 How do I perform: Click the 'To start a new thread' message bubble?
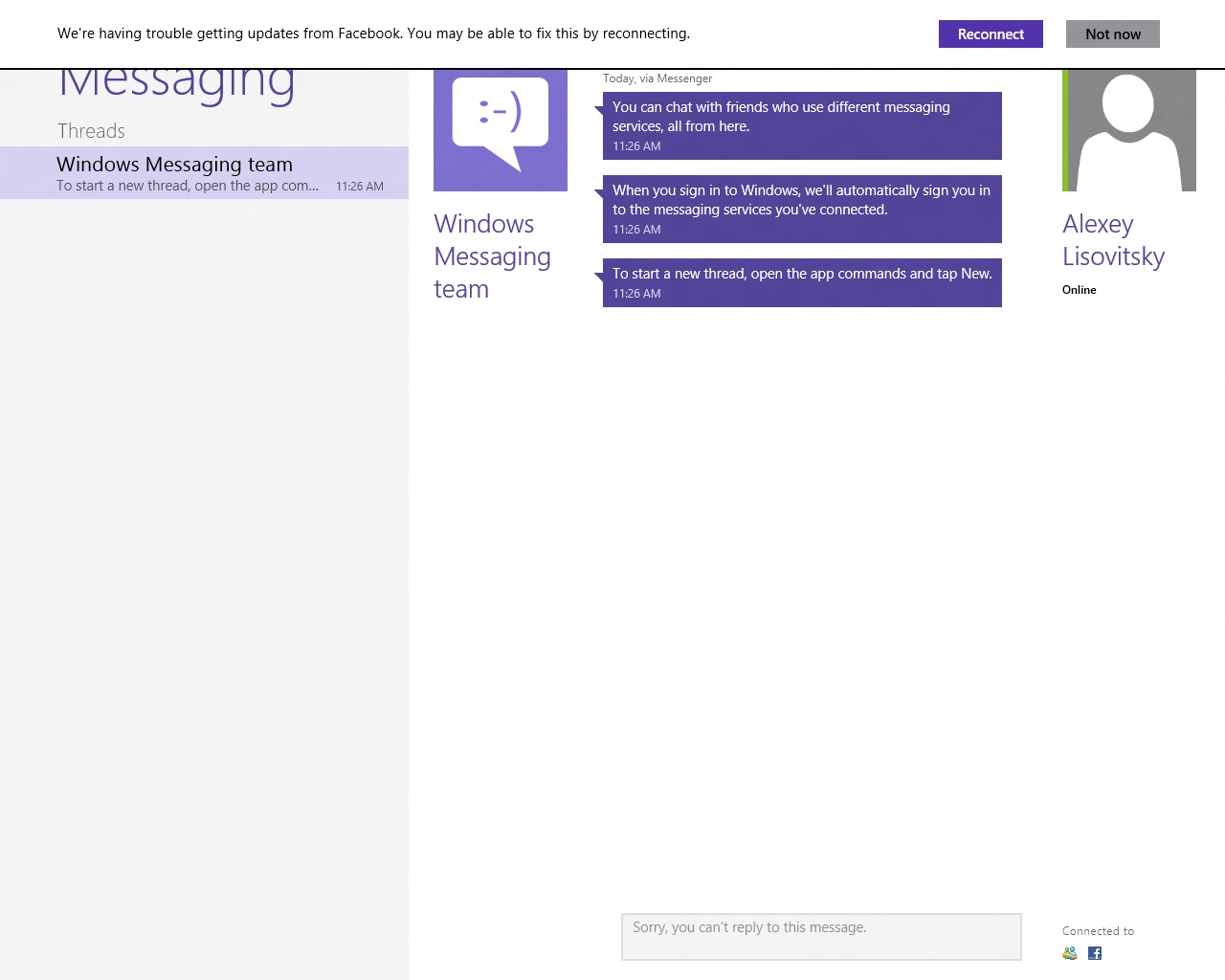click(802, 282)
